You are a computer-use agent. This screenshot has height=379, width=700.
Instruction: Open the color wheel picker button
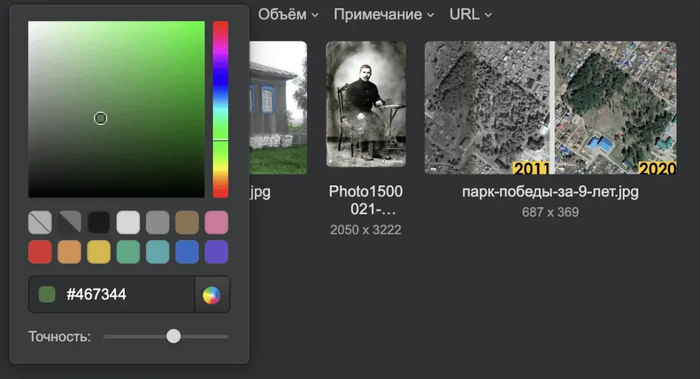click(x=212, y=295)
